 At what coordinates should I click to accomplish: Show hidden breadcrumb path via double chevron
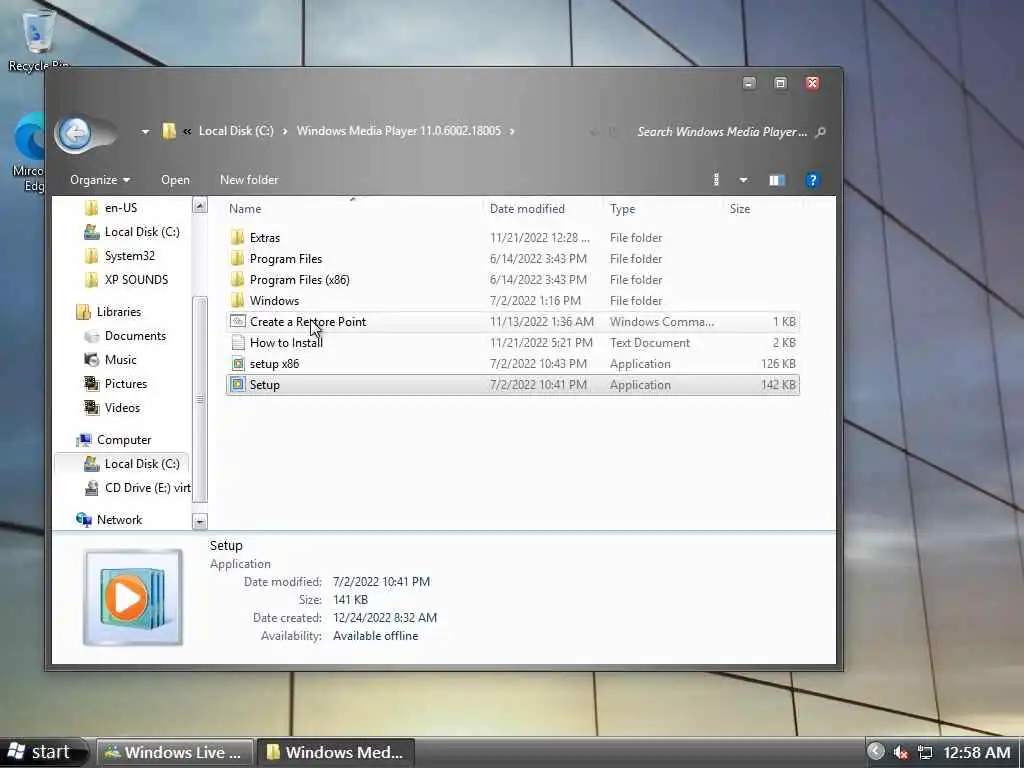(x=187, y=131)
